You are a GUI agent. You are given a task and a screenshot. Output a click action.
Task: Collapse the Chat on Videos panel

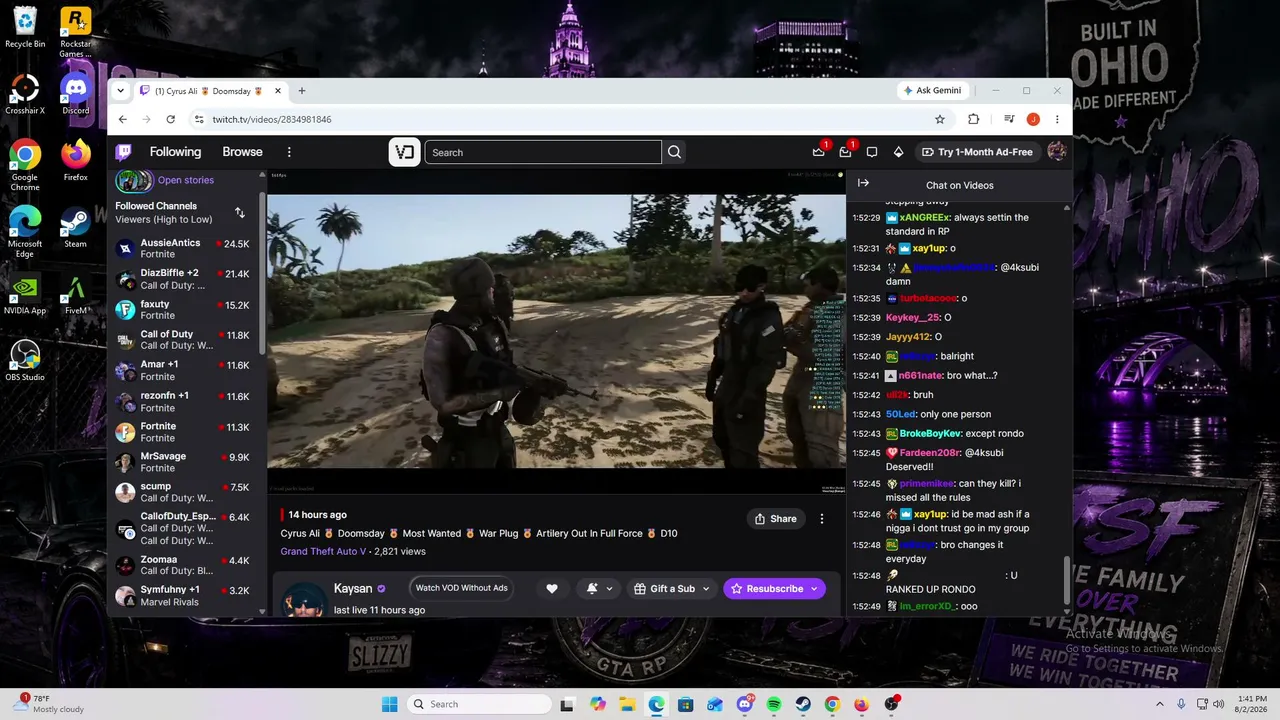(863, 183)
